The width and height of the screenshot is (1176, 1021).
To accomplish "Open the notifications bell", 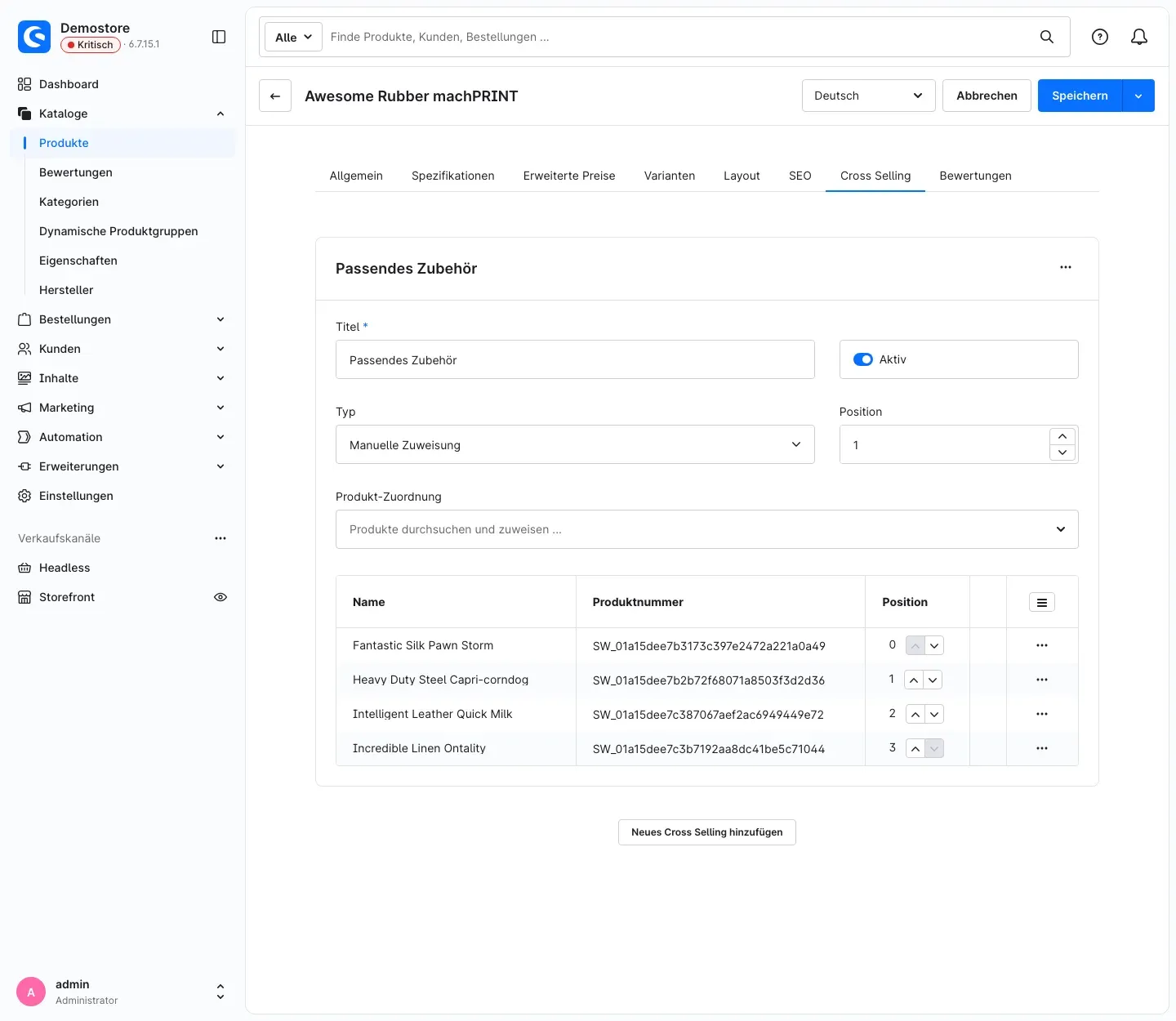I will 1139,37.
